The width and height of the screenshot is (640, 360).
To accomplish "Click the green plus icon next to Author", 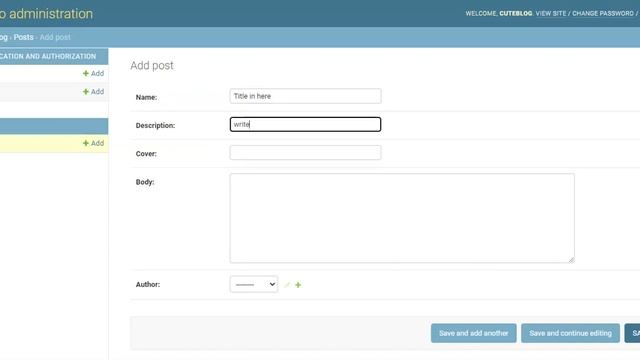I will click(298, 285).
